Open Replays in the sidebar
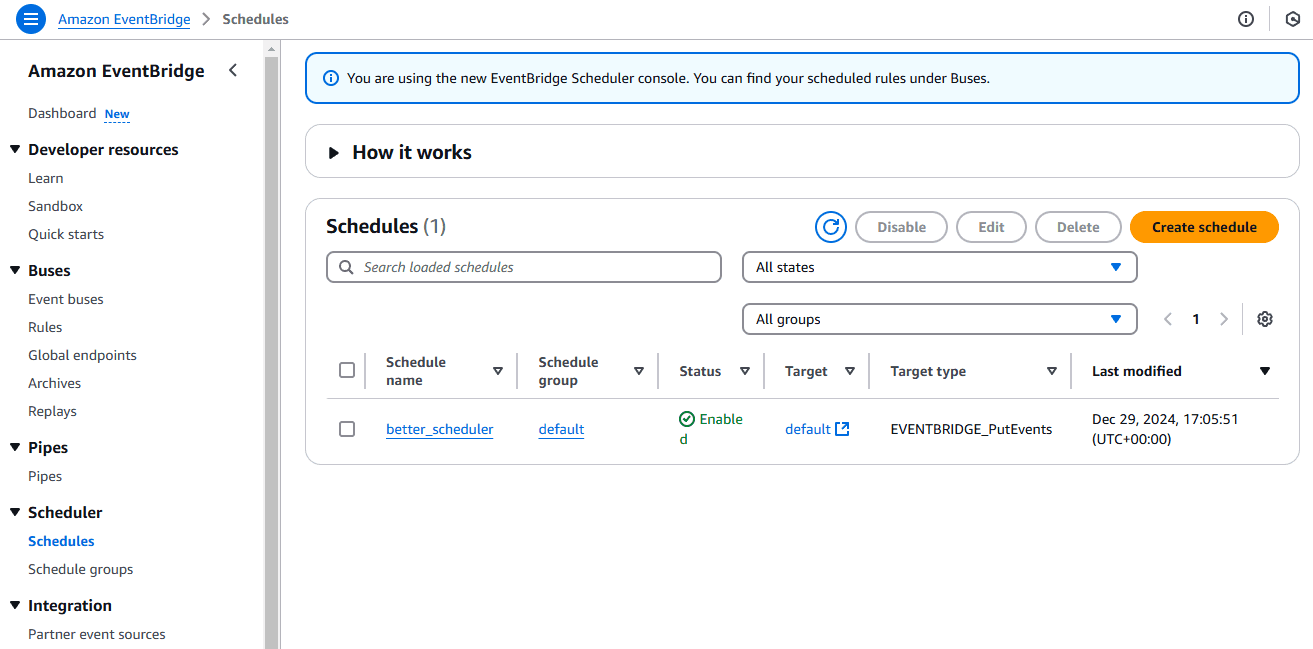The height and width of the screenshot is (649, 1313). [x=52, y=411]
